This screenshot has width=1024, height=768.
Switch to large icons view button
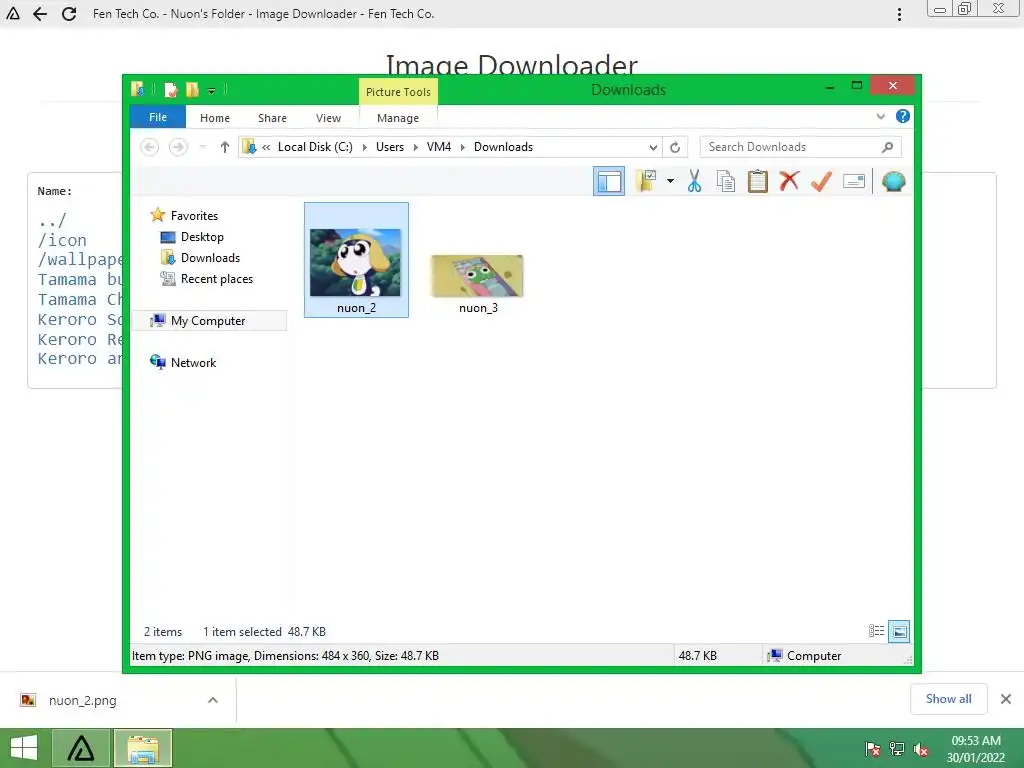click(x=899, y=631)
